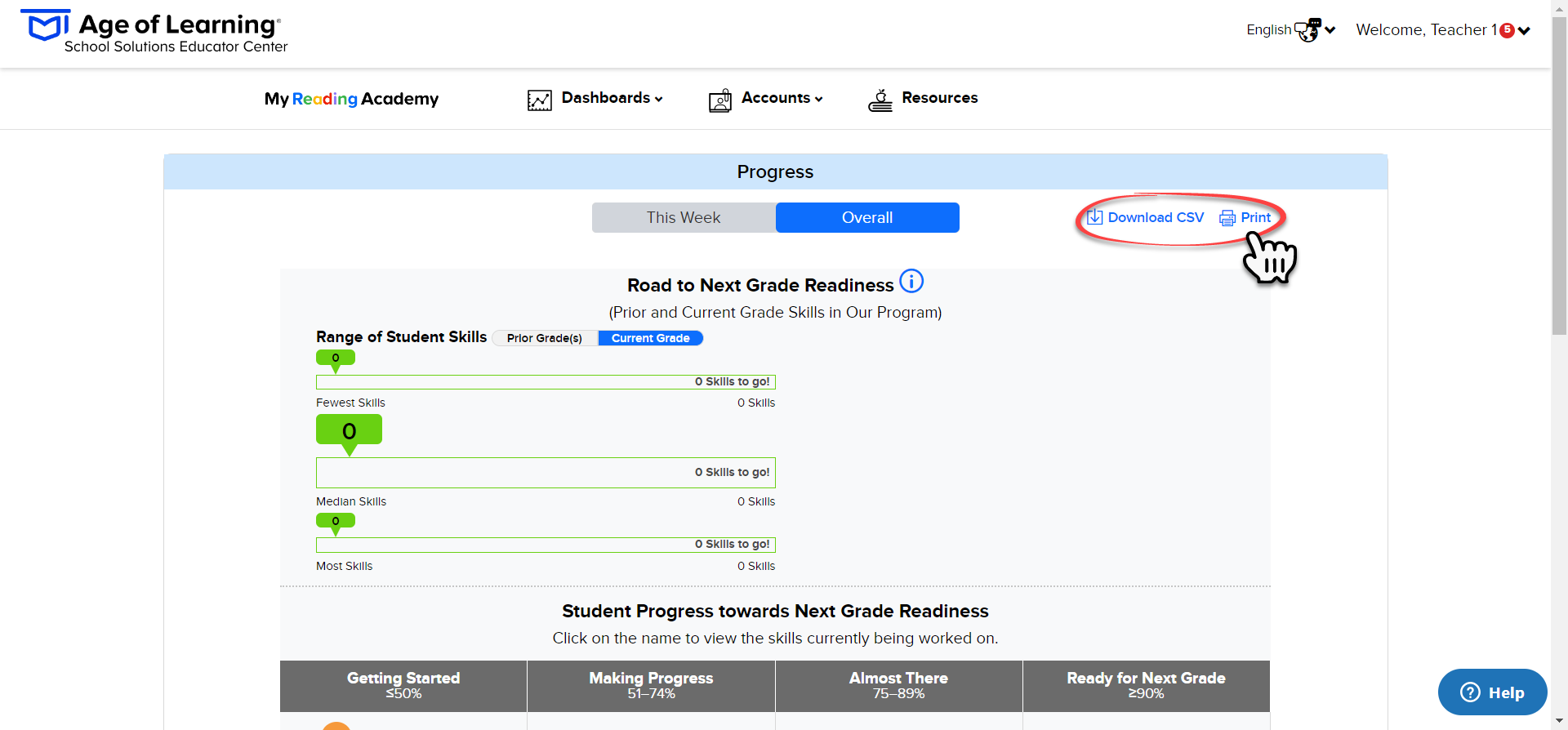Toggle to Prior Grade(s) skills

[x=545, y=338]
